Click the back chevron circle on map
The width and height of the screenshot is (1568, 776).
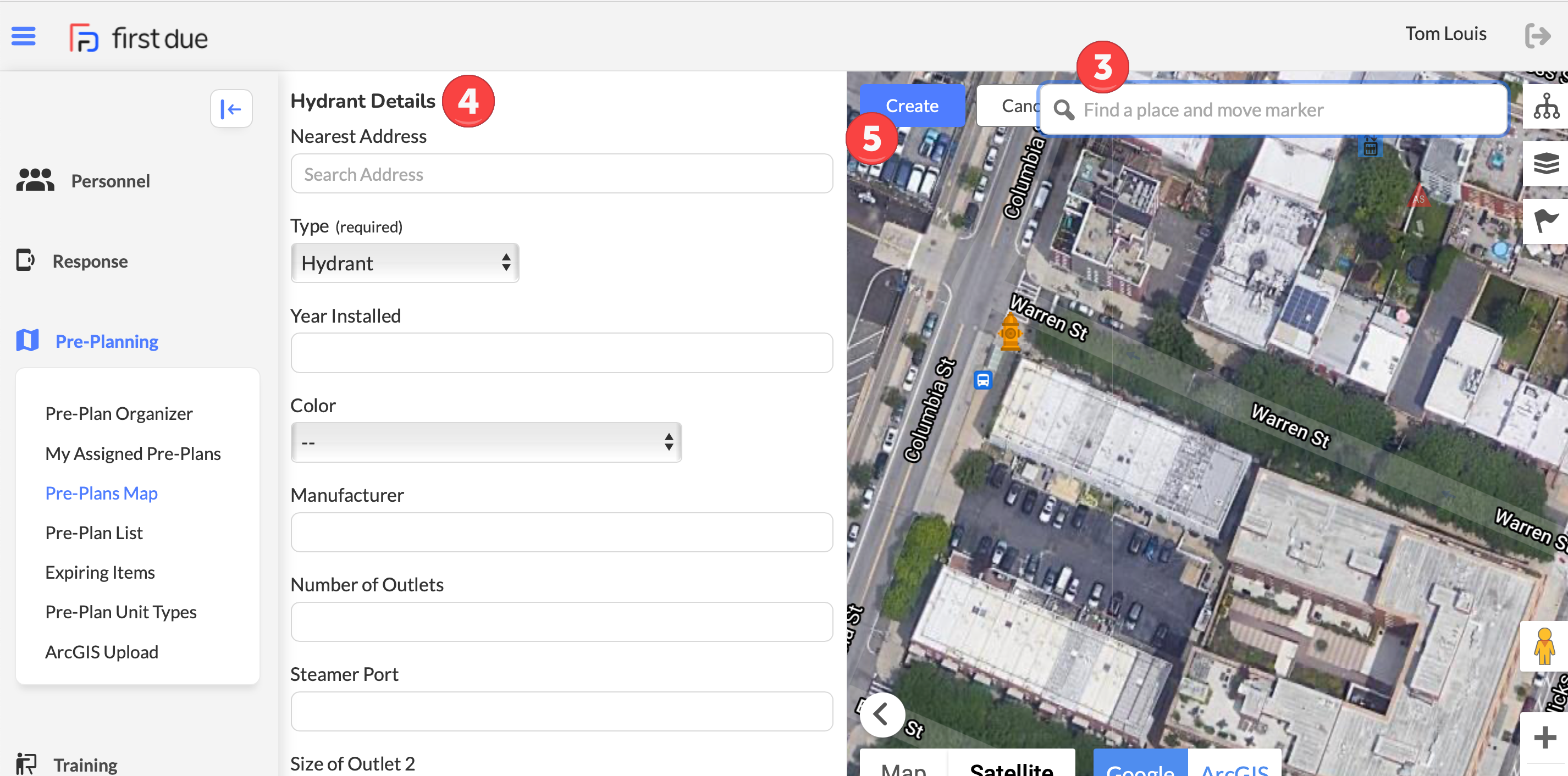click(x=882, y=714)
